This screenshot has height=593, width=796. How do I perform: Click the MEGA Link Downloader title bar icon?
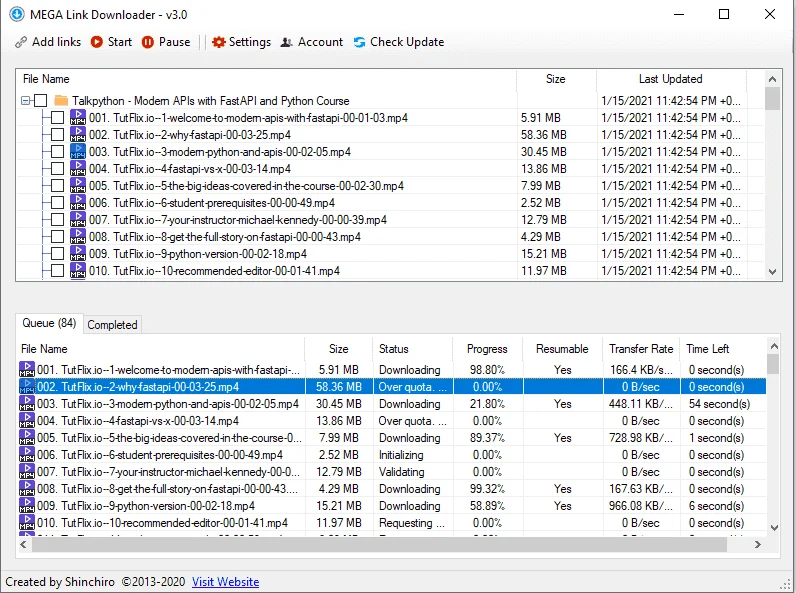17,14
